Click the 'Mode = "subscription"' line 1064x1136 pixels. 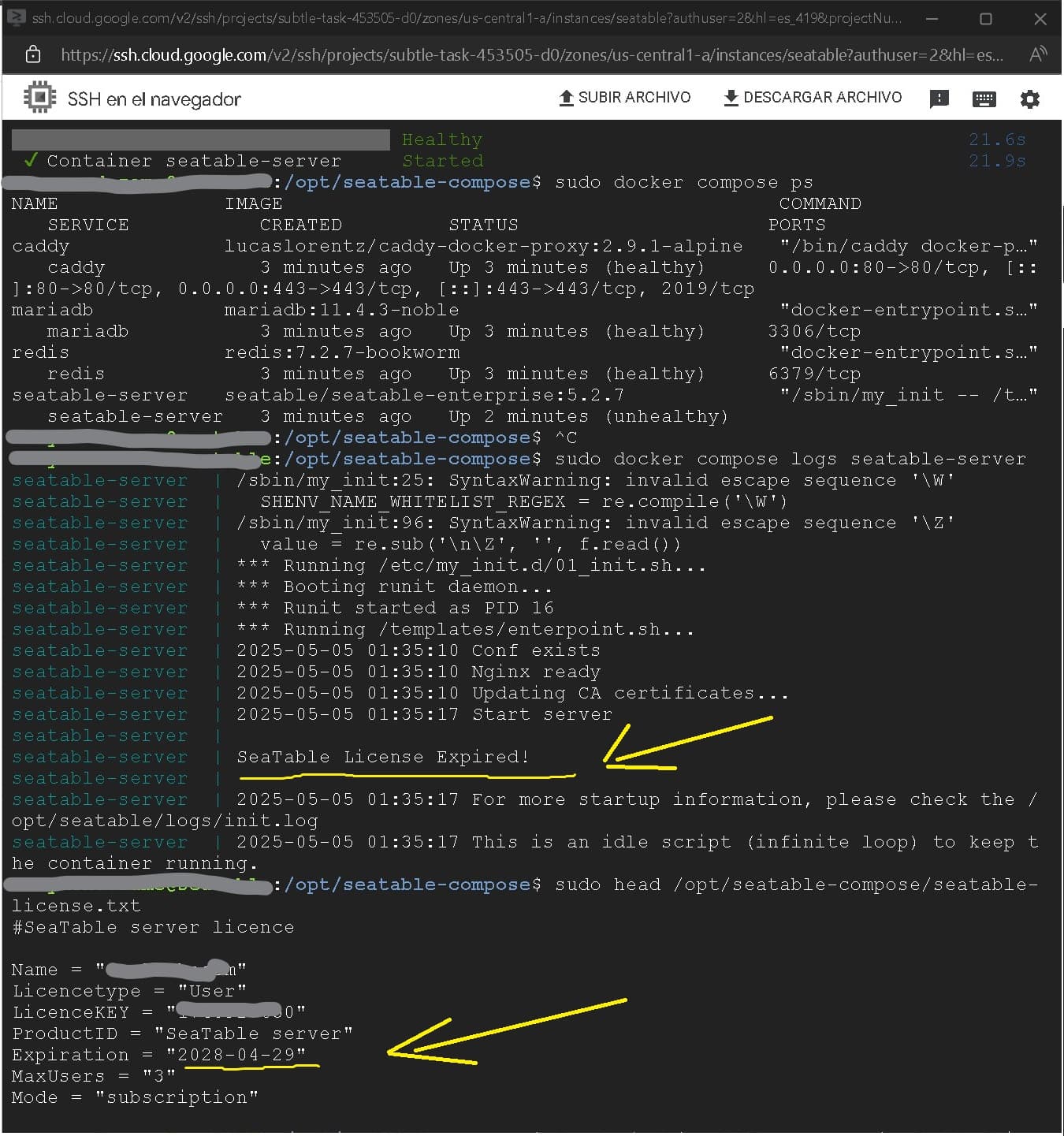coord(135,1097)
